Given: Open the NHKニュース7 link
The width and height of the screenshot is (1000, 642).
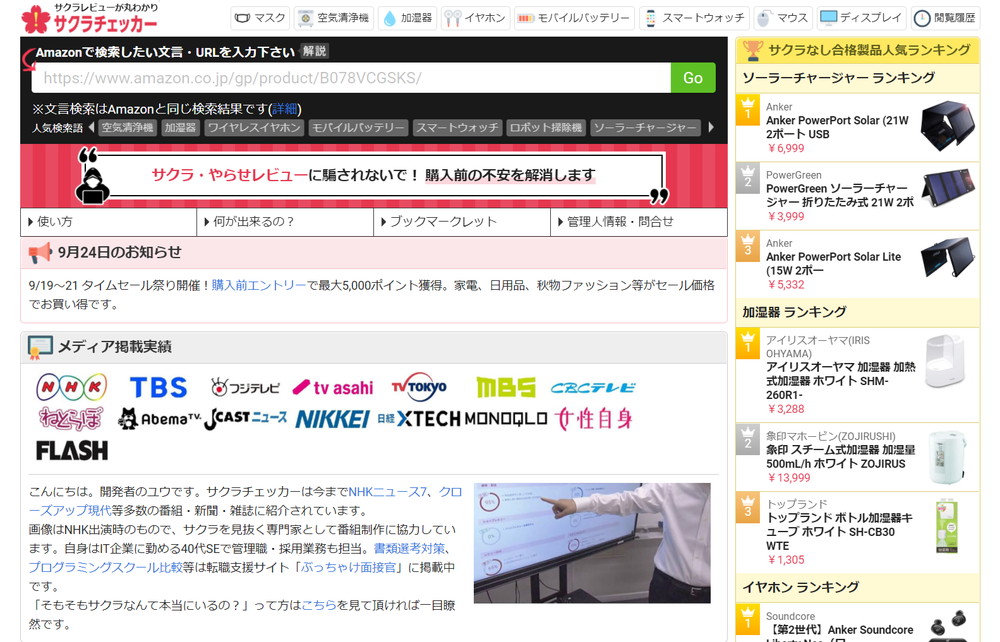Looking at the screenshot, I should pyautogui.click(x=388, y=492).
